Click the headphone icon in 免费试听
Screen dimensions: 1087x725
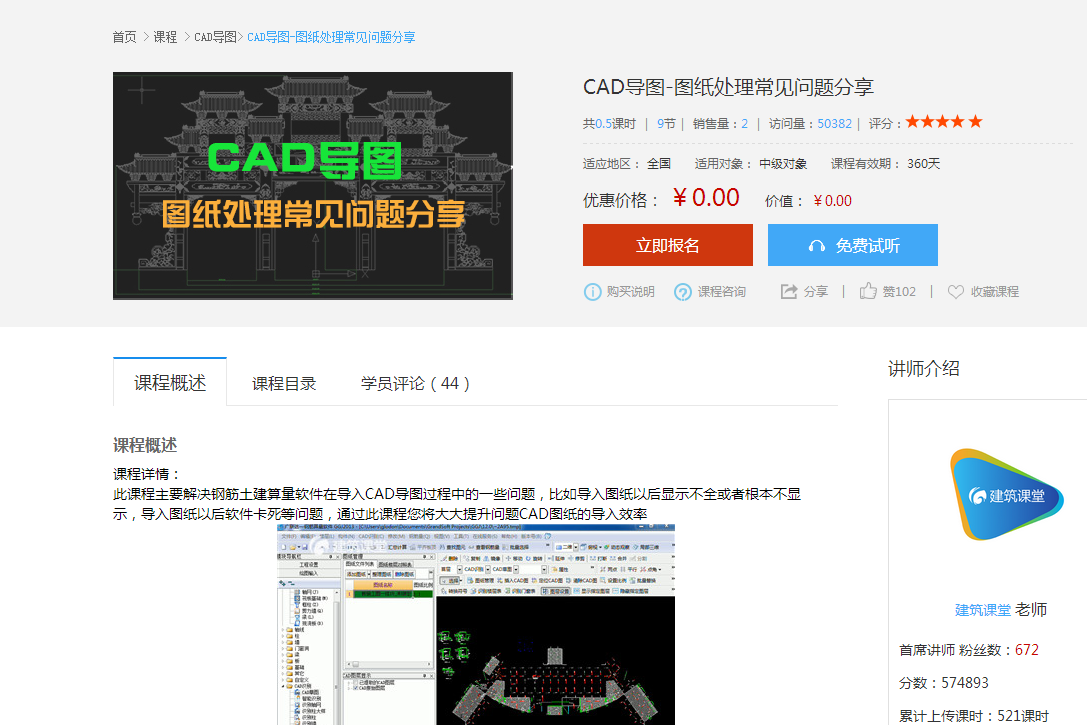[x=817, y=246]
